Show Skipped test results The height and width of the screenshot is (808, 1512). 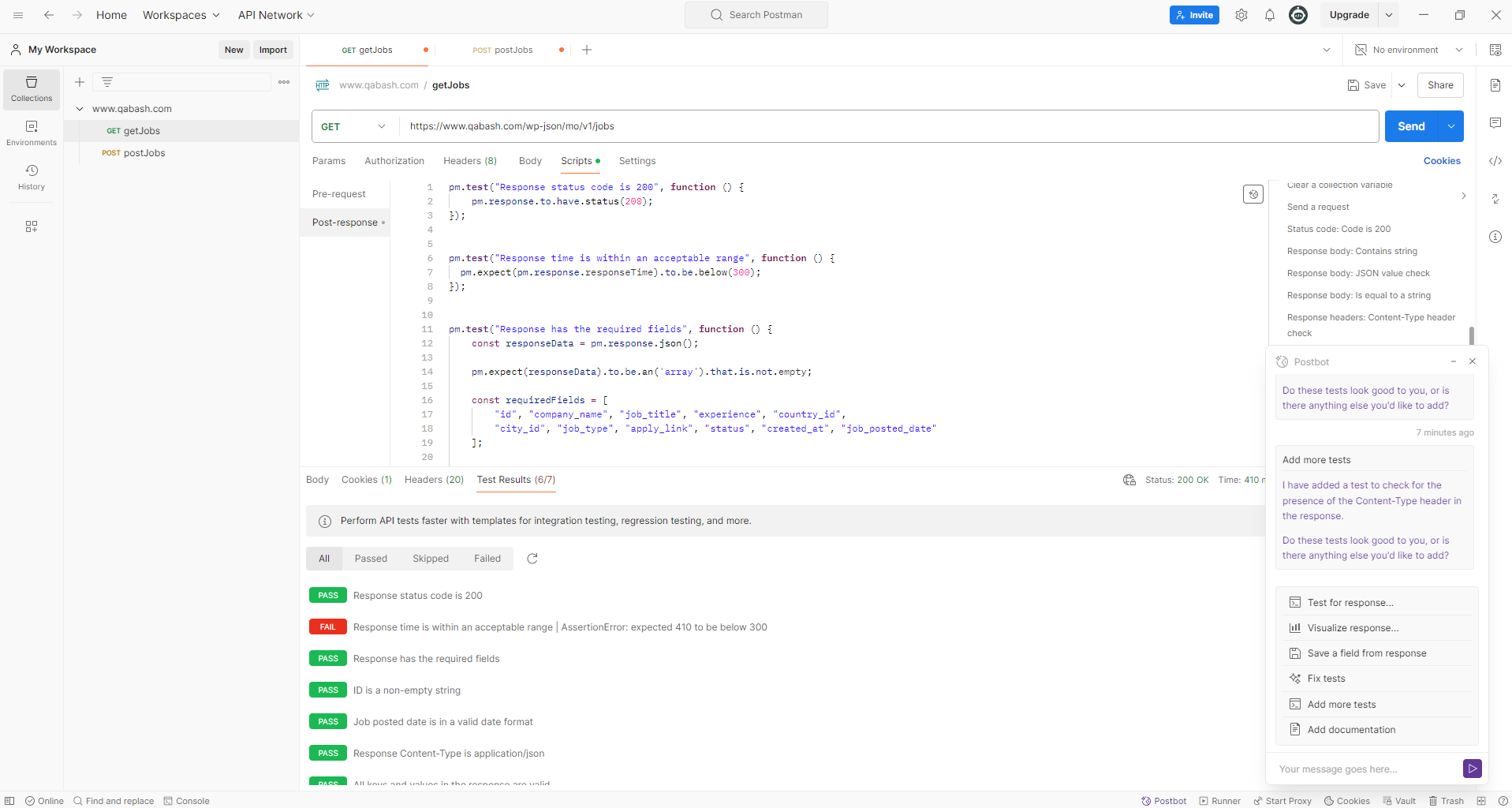coord(430,559)
